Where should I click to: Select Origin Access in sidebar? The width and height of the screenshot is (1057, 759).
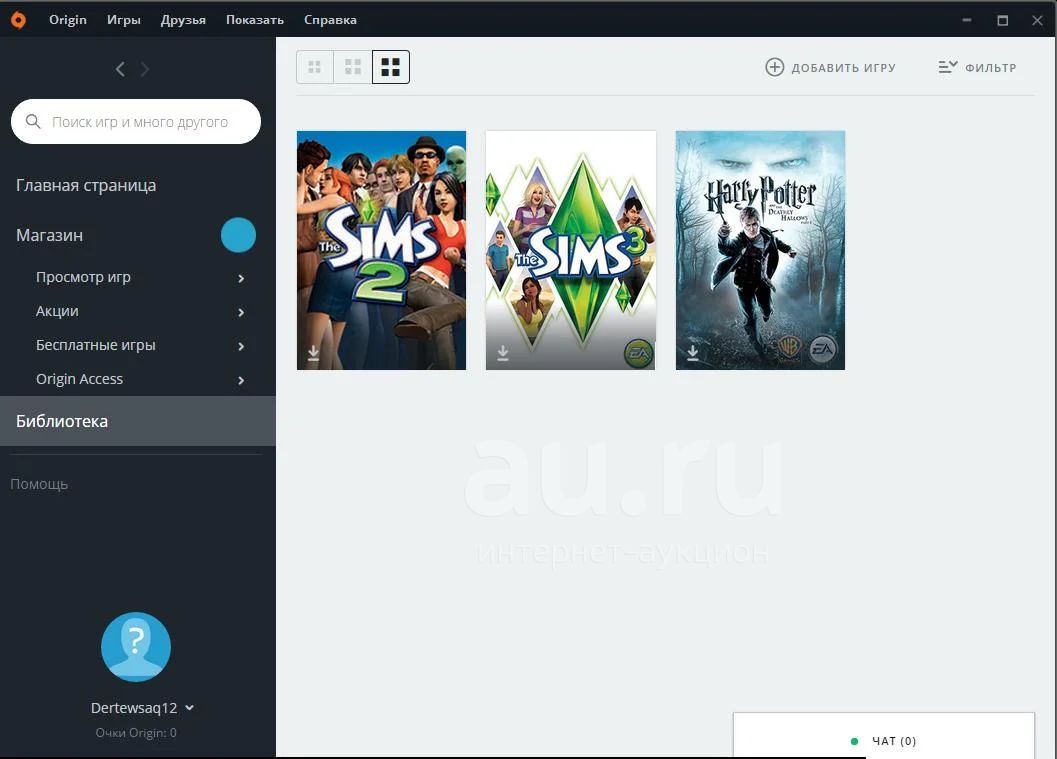coord(80,379)
